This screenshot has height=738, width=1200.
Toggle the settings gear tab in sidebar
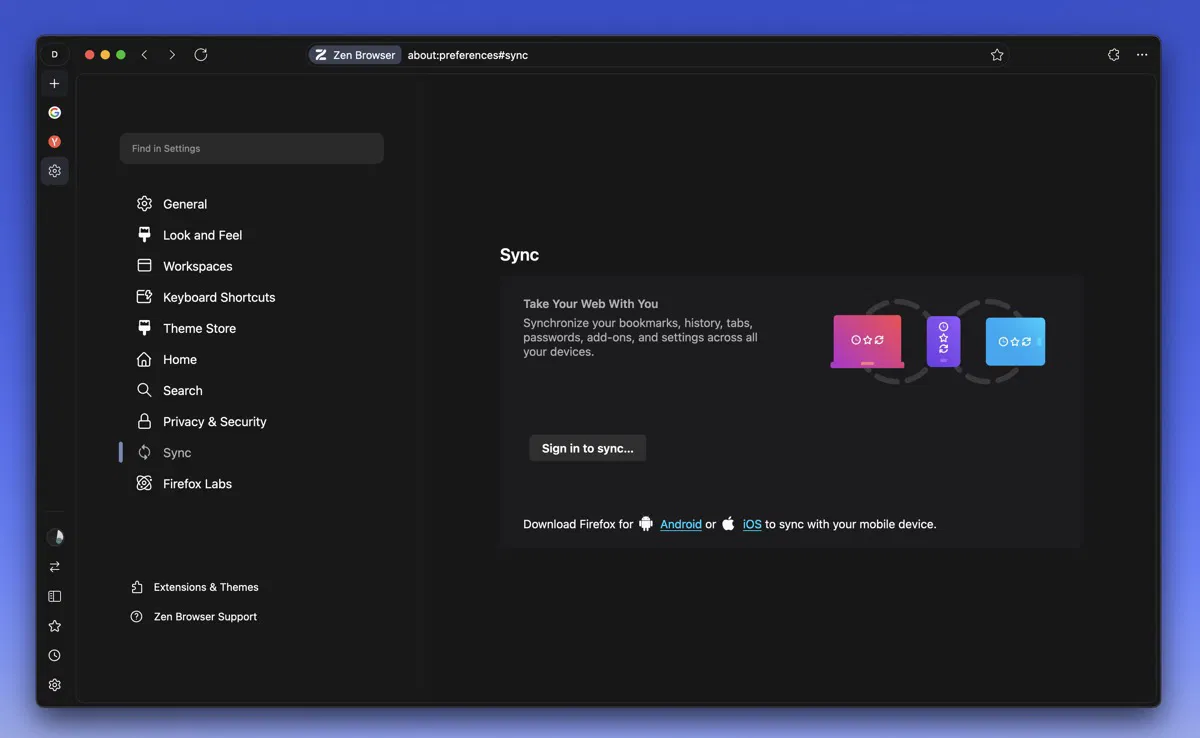click(54, 171)
